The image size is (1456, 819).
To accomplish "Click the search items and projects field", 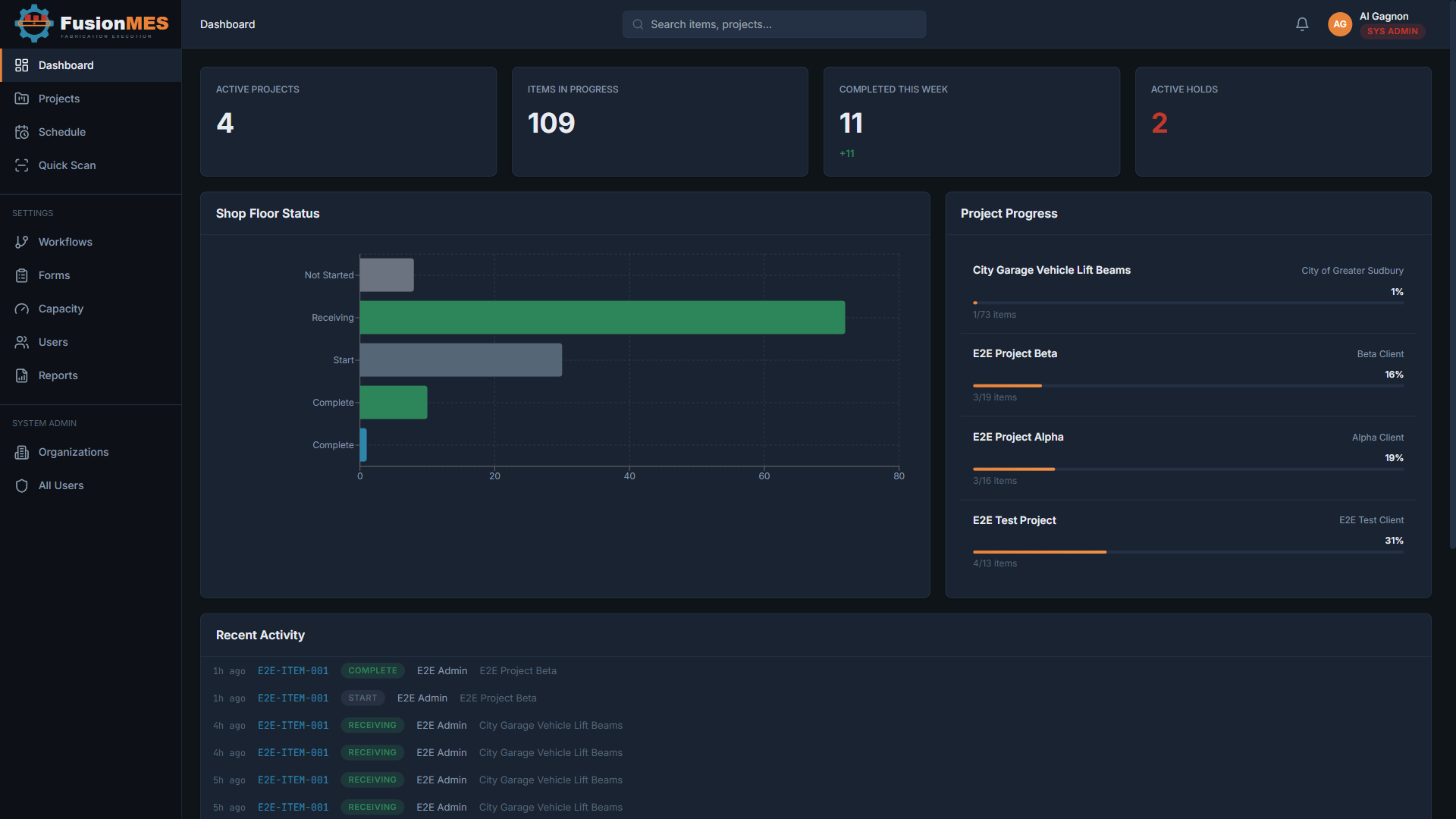I will (773, 24).
